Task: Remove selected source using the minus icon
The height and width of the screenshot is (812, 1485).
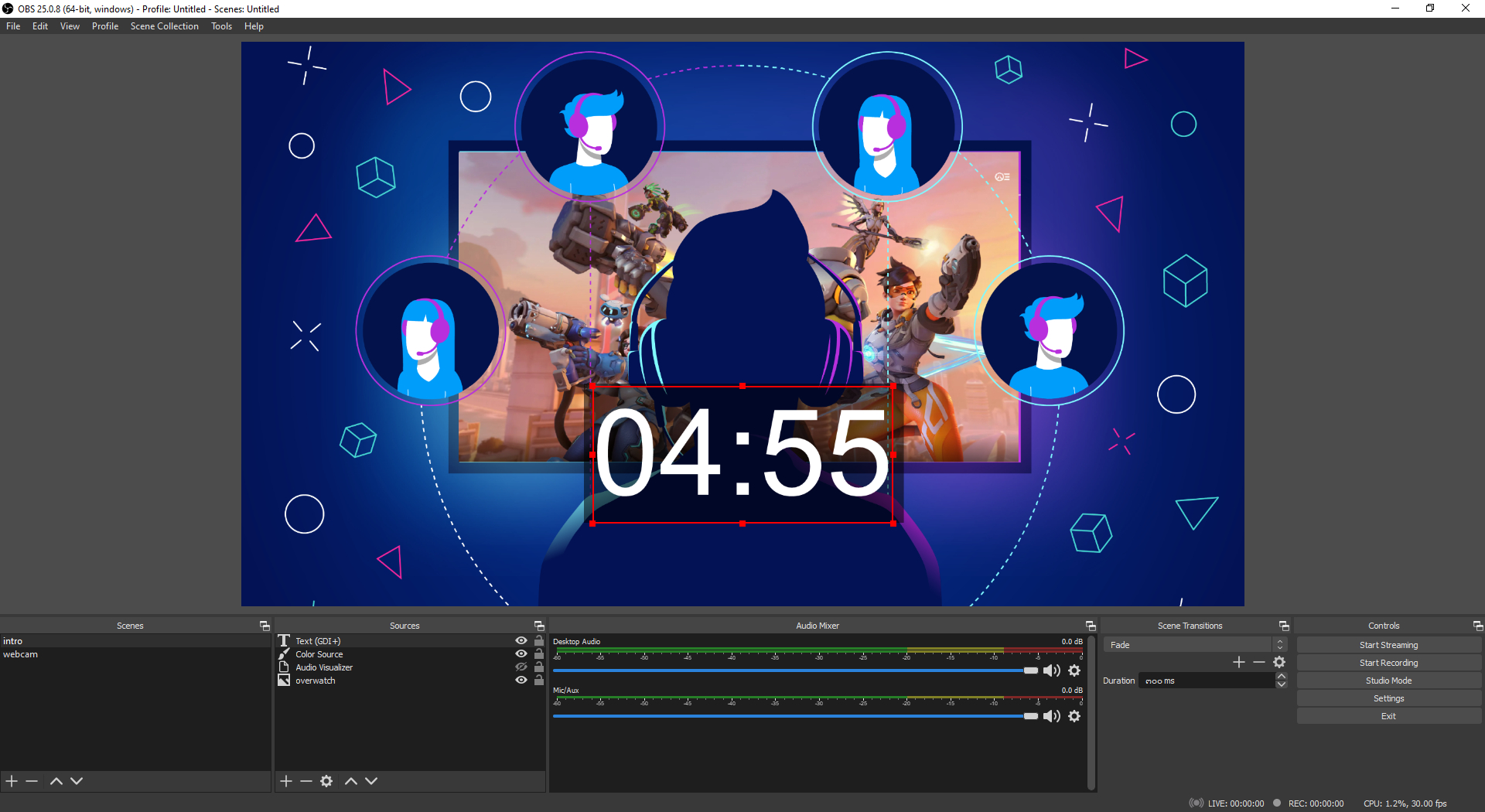Action: (306, 781)
